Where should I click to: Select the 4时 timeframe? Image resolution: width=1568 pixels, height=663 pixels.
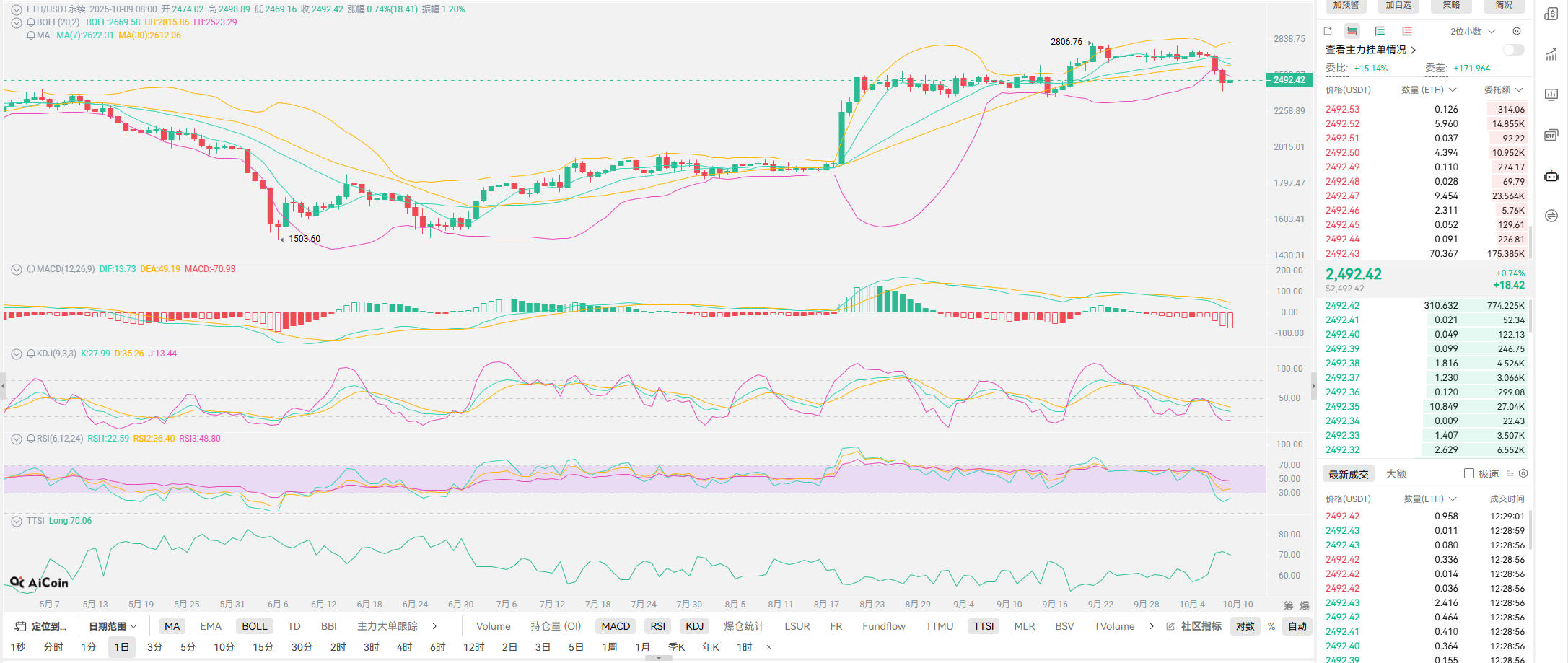click(x=404, y=647)
